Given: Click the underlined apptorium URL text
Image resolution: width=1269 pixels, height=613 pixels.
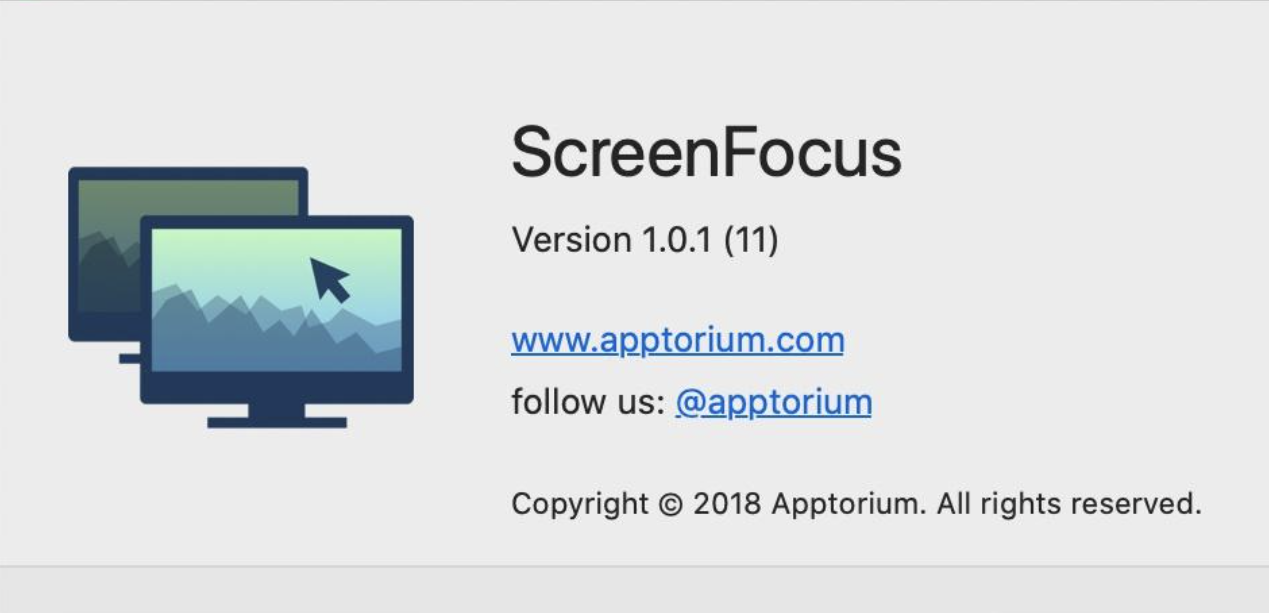Looking at the screenshot, I should pos(677,340).
